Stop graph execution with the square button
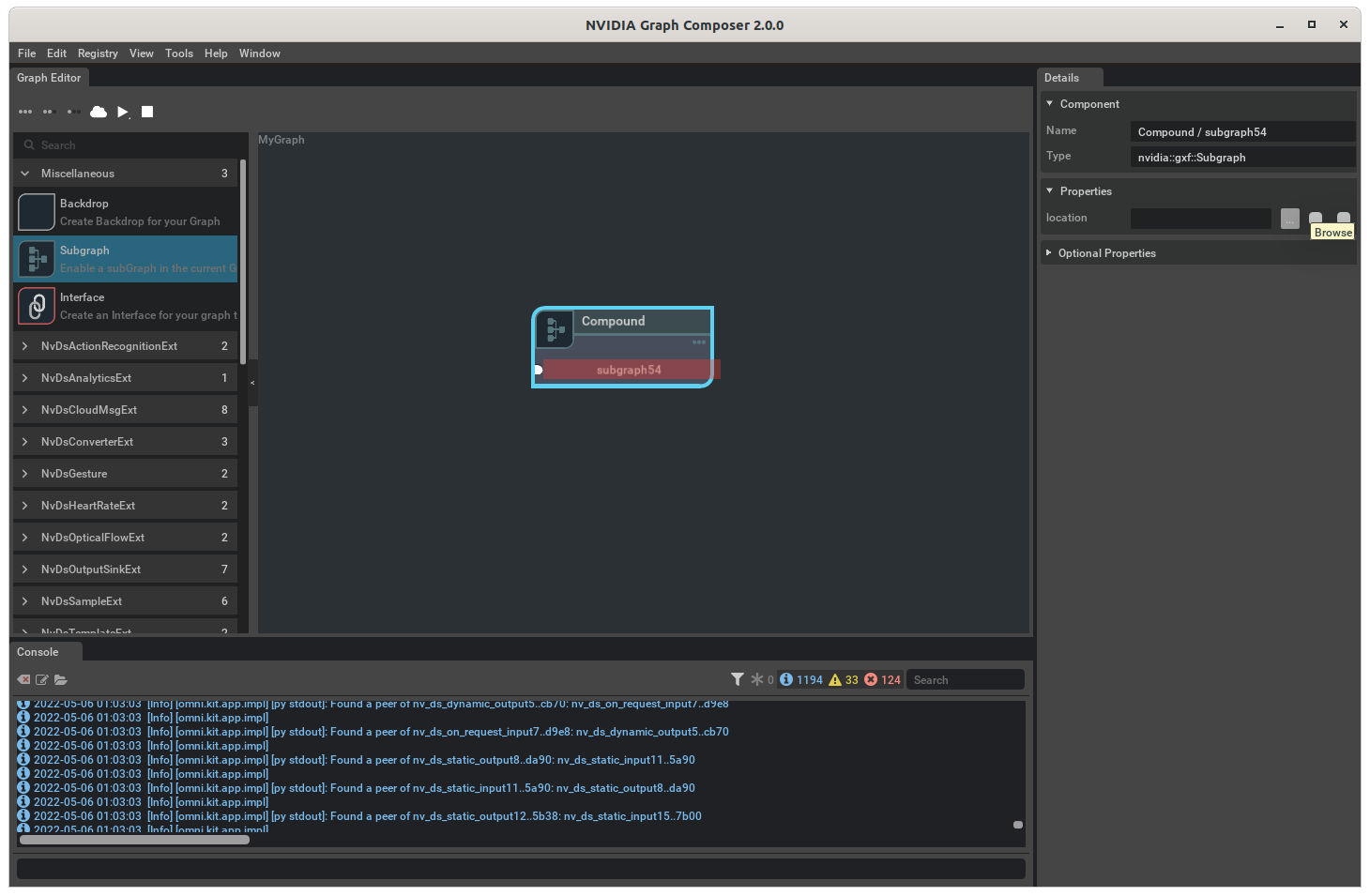Viewport: 1370px width, 896px height. 147,112
